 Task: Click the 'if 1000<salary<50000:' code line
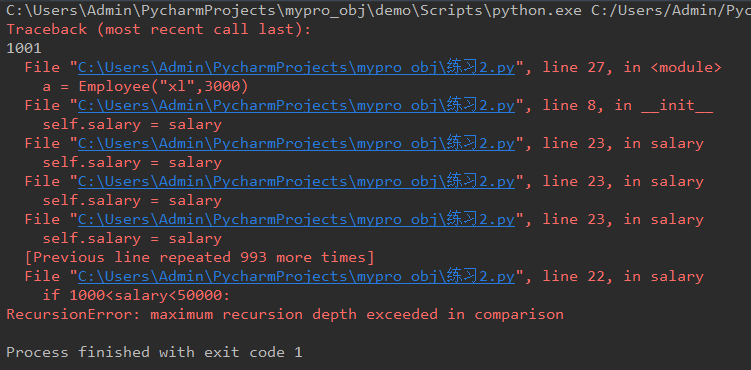137,295
